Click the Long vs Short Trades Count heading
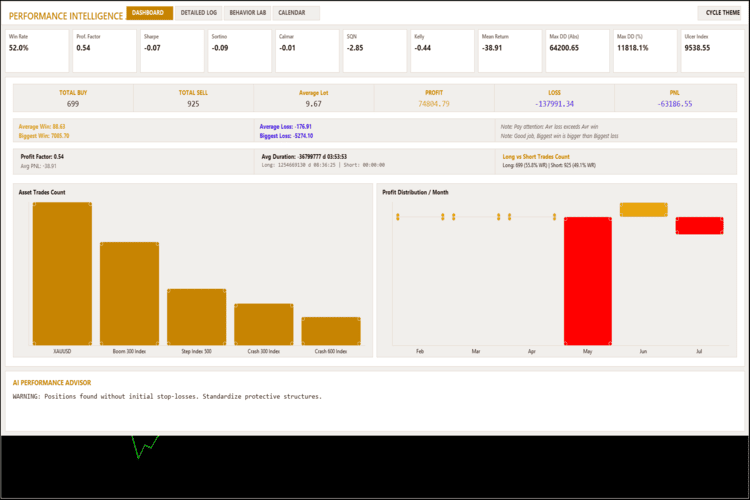The image size is (750, 500). pos(536,156)
